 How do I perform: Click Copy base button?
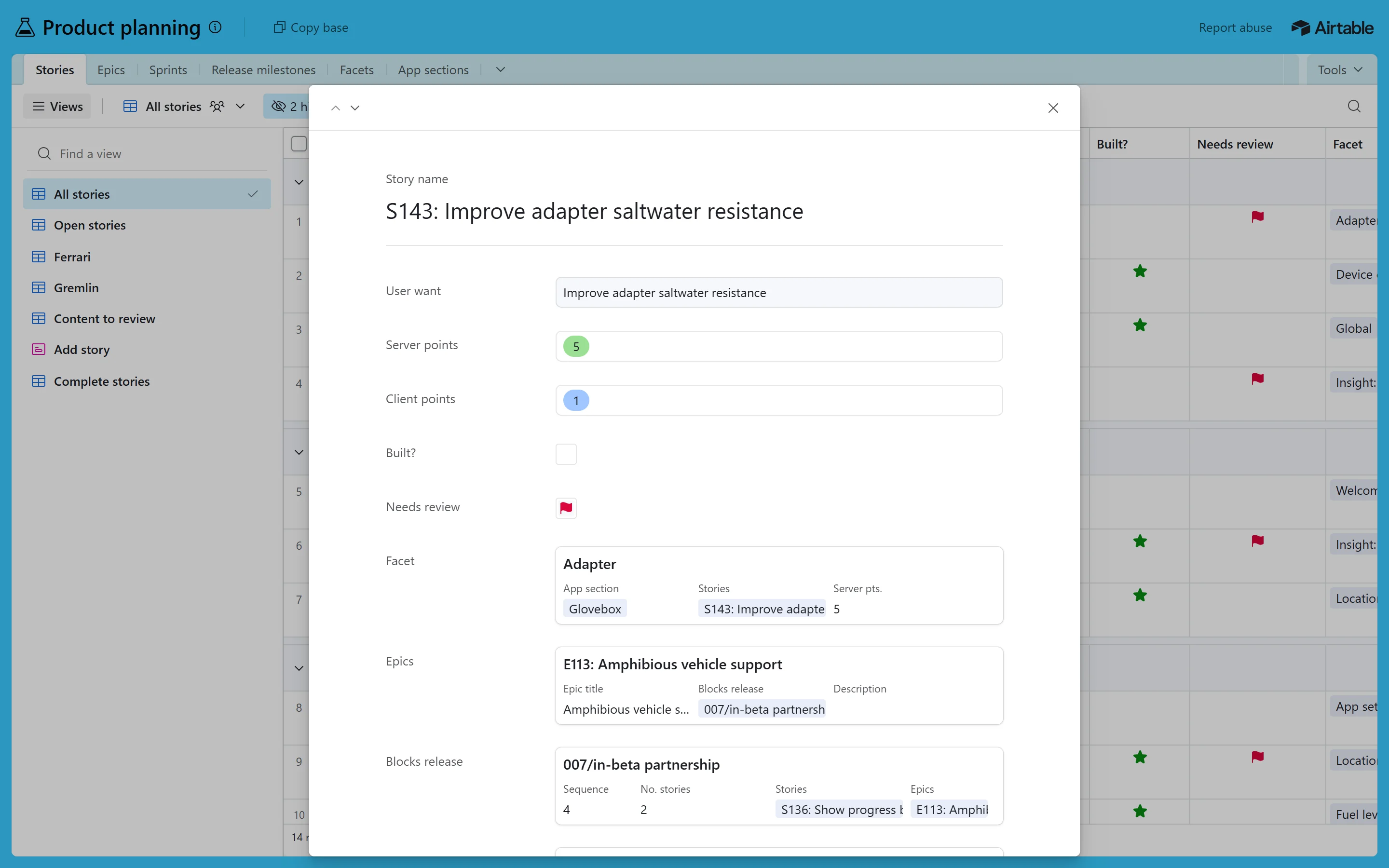[311, 27]
